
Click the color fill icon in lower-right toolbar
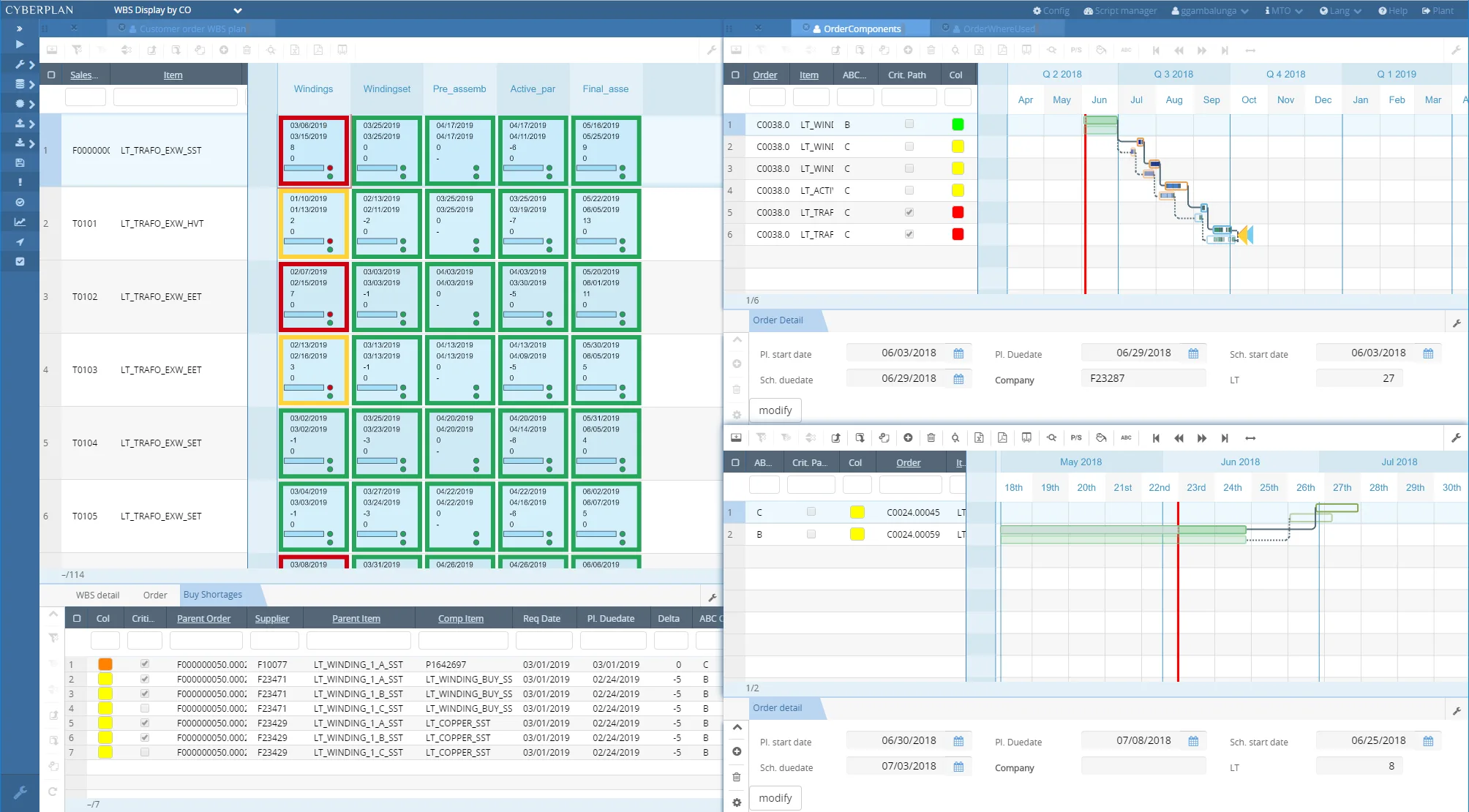1101,438
